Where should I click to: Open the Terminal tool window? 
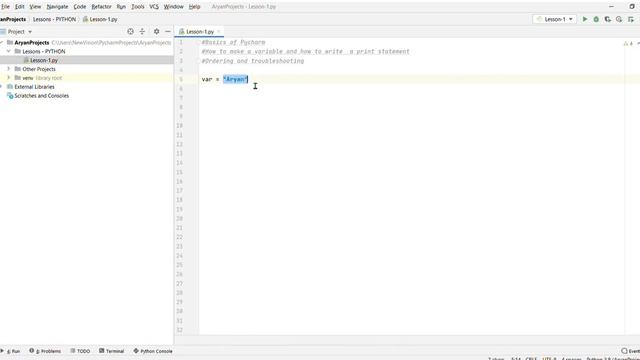point(111,351)
